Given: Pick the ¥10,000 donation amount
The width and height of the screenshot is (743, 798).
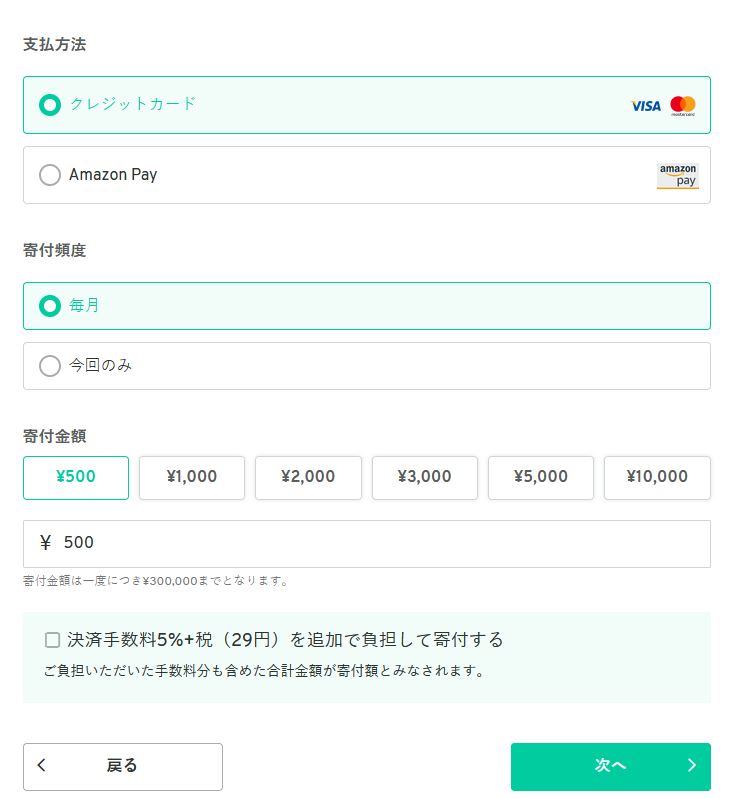Looking at the screenshot, I should click(658, 477).
